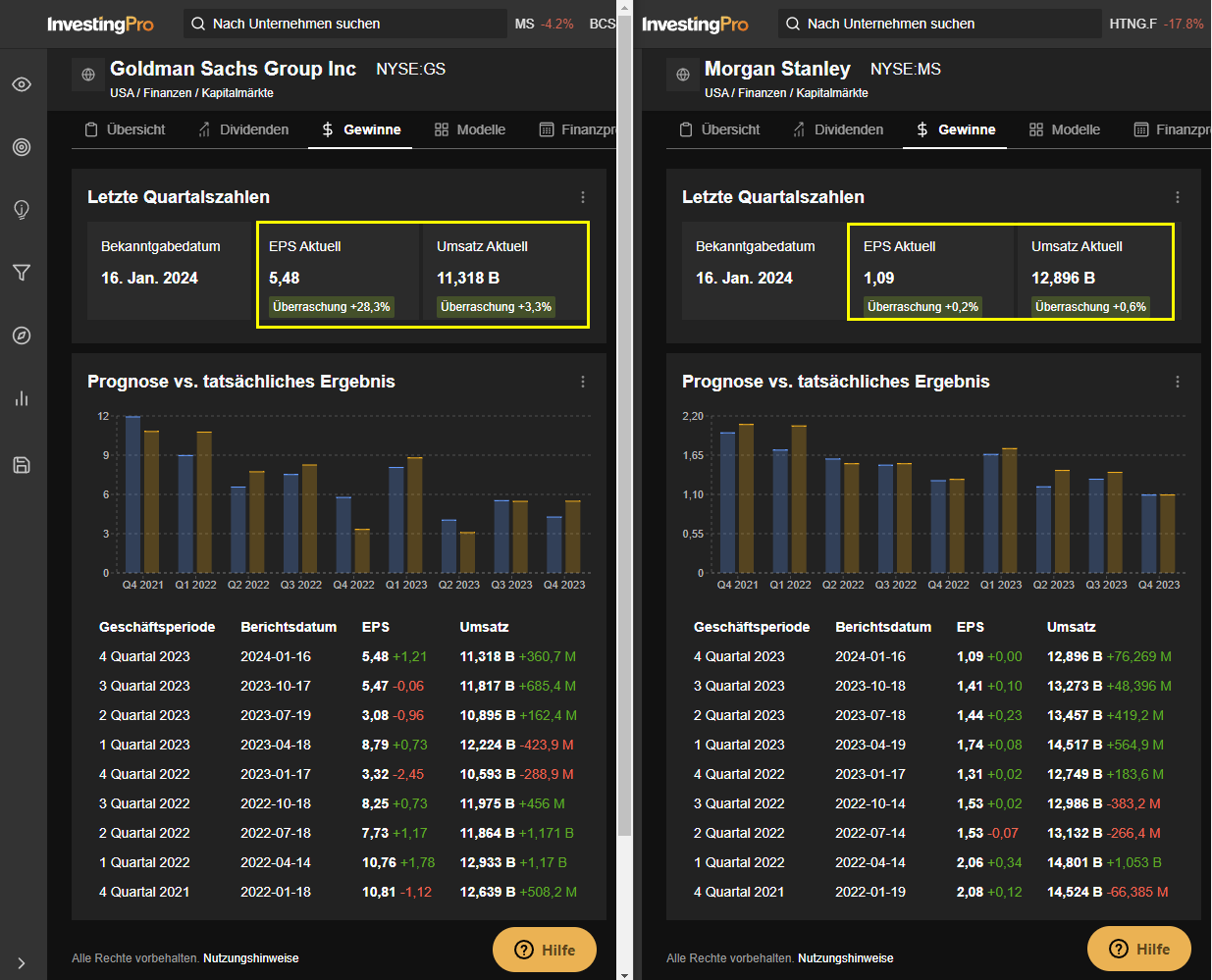Expand the sidebar with the bottom chevron
The image size is (1212, 980).
point(22,963)
